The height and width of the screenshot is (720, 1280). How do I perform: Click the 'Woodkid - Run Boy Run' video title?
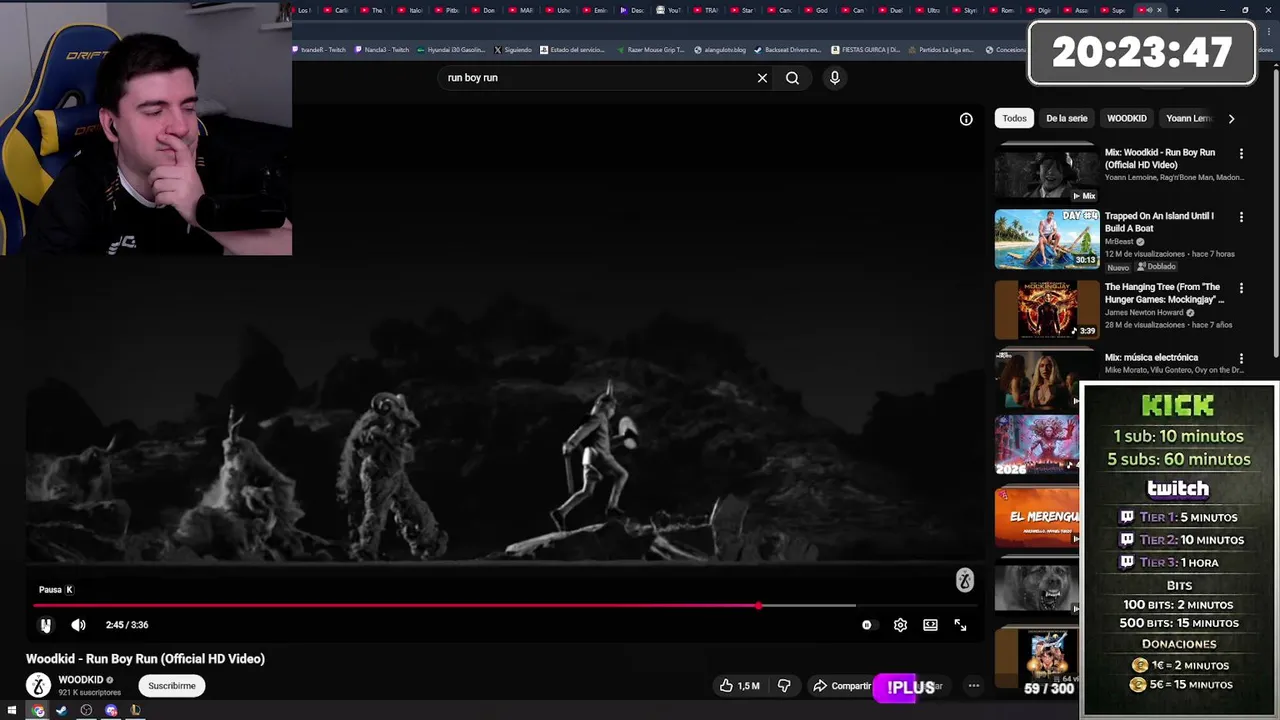tap(145, 659)
